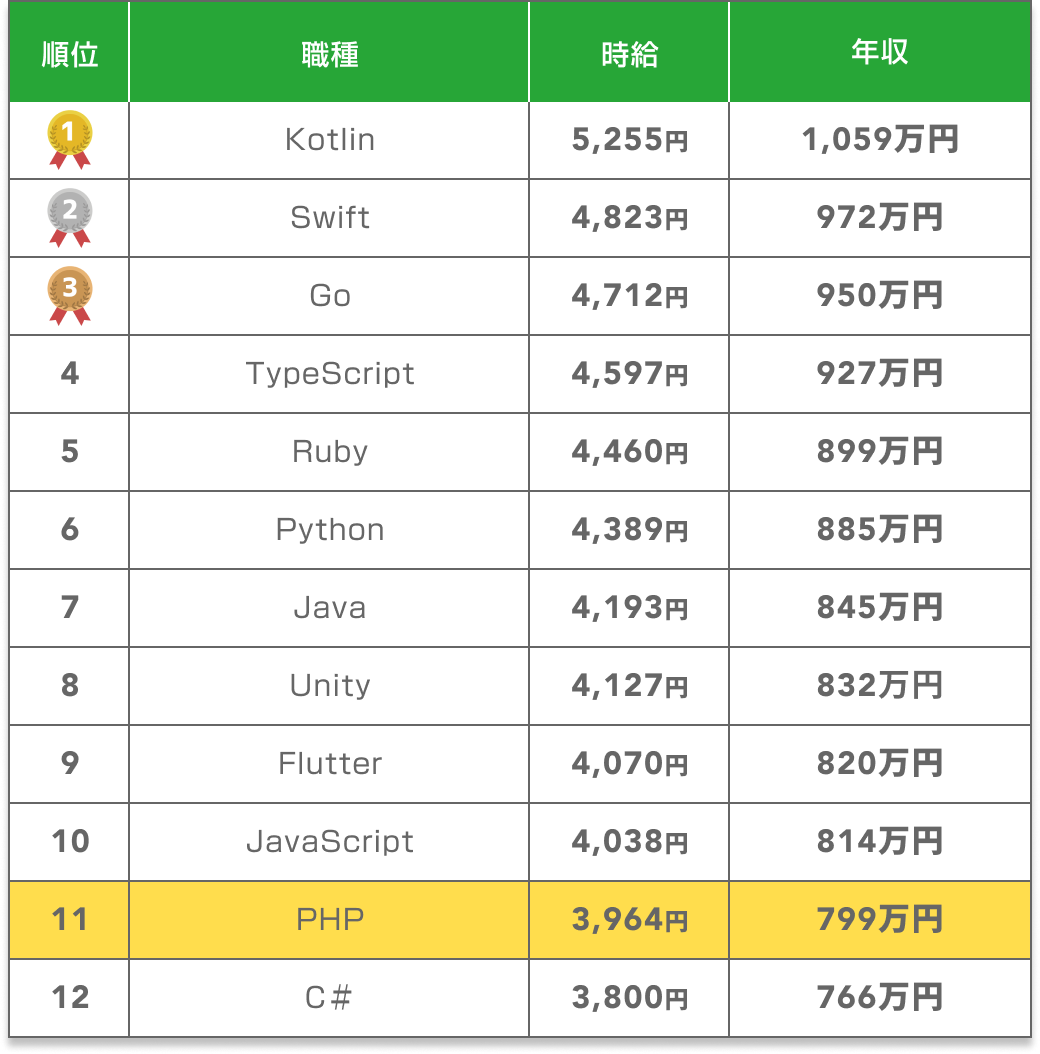1040x1054 pixels.
Task: Select the 順位 column header
Action: click(x=70, y=54)
